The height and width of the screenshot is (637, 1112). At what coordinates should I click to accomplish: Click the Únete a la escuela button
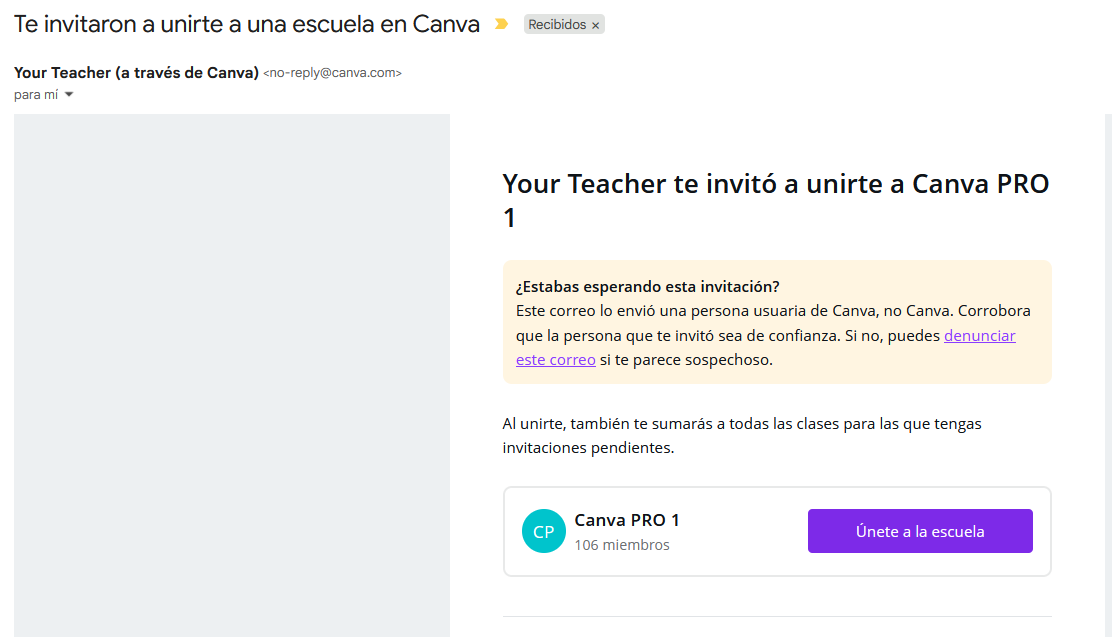[x=920, y=531]
